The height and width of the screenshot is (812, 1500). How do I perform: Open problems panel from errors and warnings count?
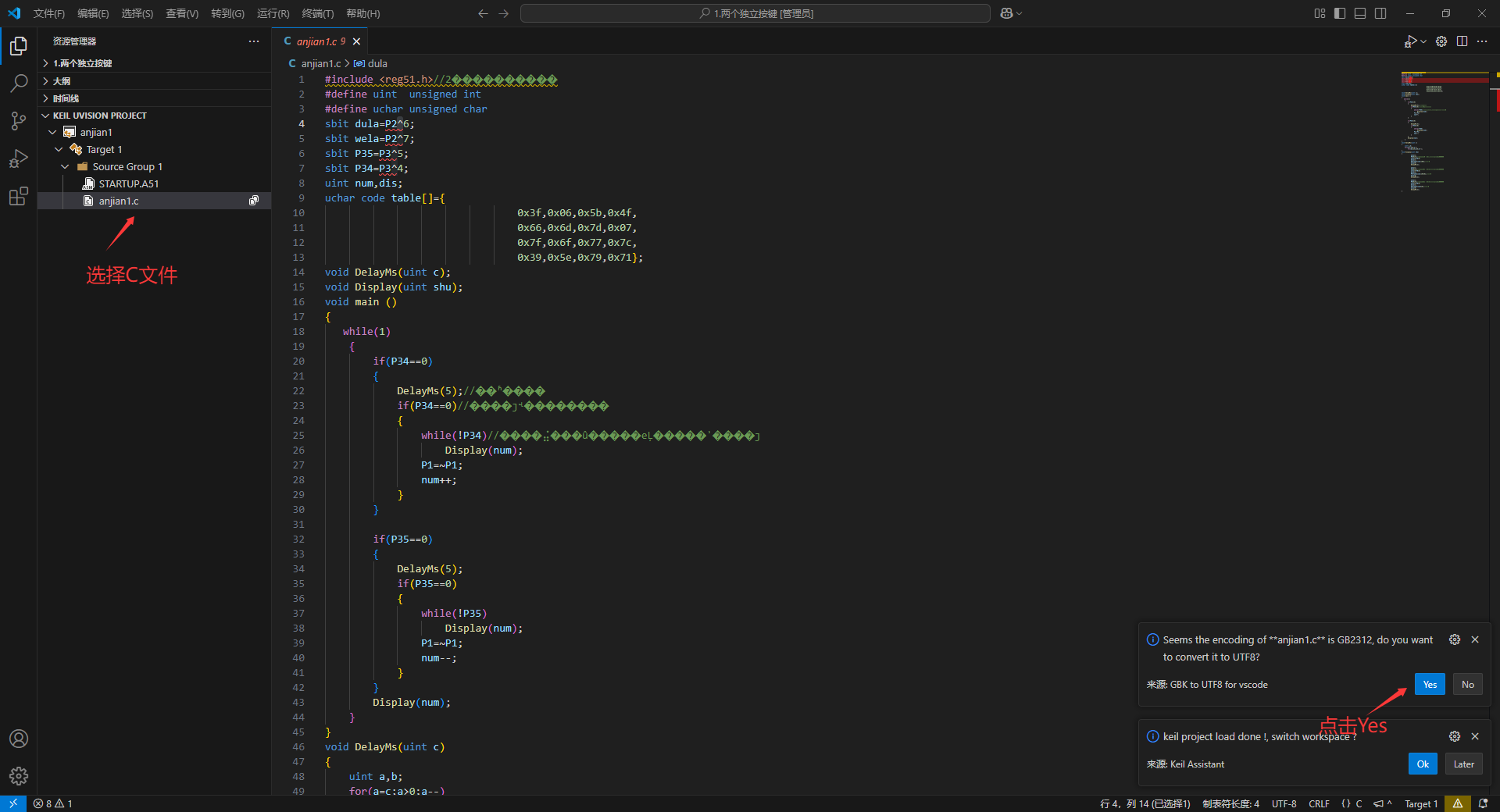coord(53,803)
